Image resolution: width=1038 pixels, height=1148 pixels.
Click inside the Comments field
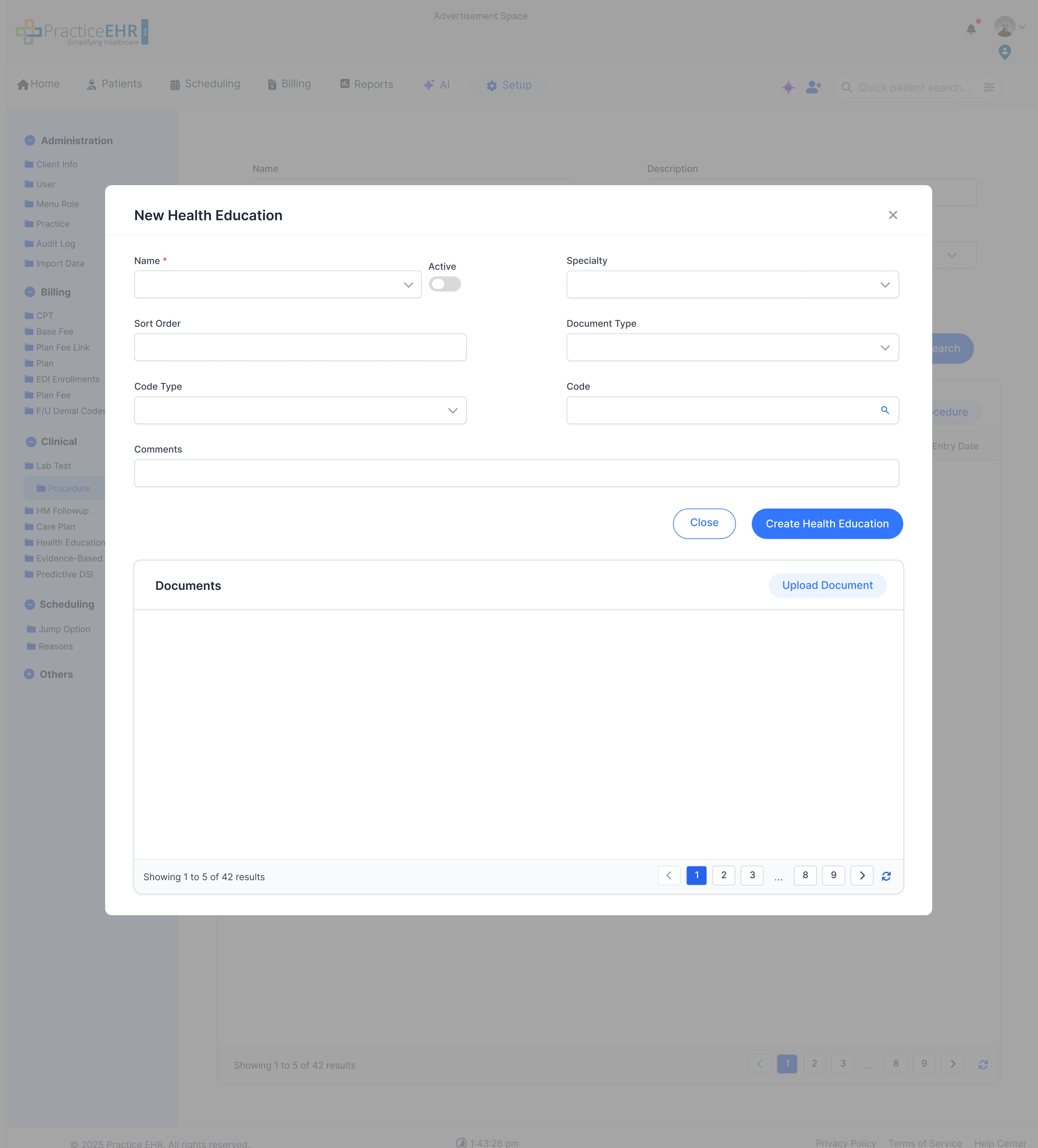[515, 472]
